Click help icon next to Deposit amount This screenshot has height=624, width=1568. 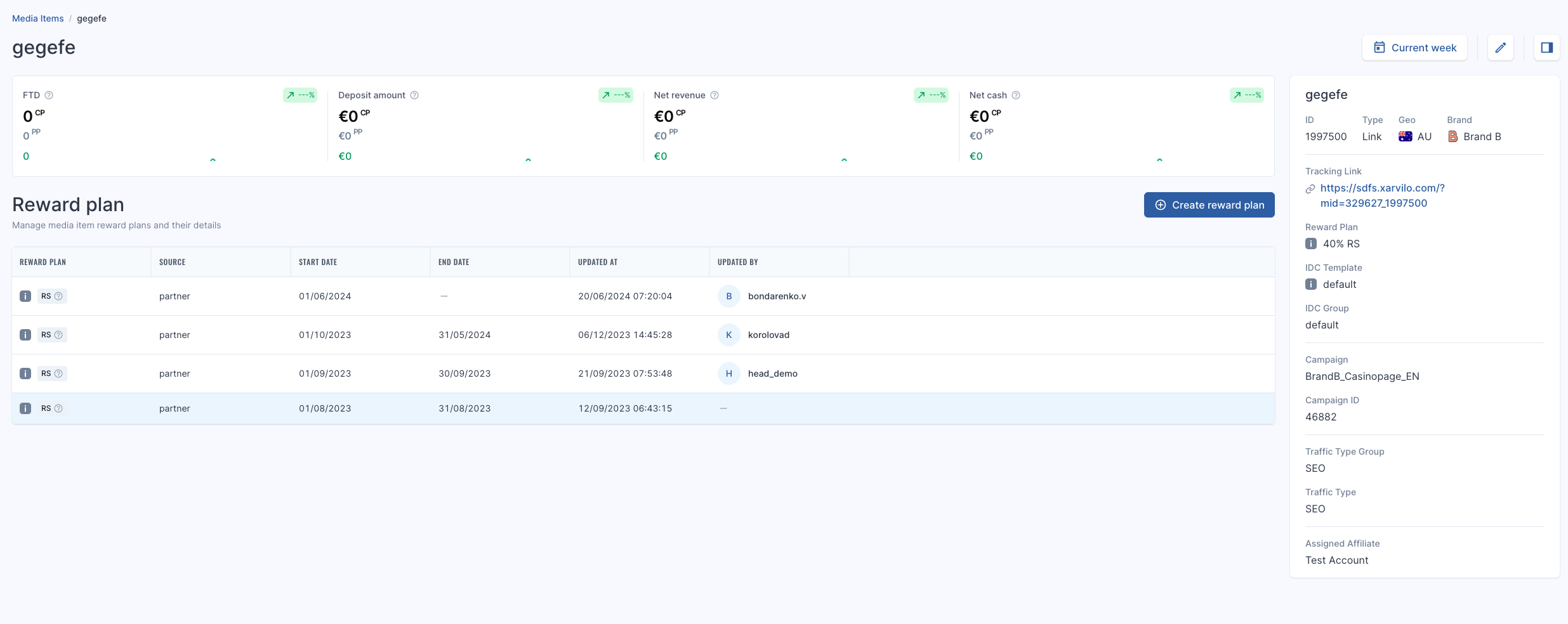[x=414, y=95]
